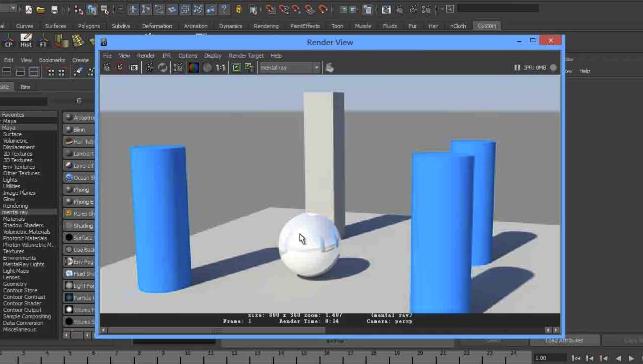
Task: Click the play forwards button
Action: click(632, 358)
